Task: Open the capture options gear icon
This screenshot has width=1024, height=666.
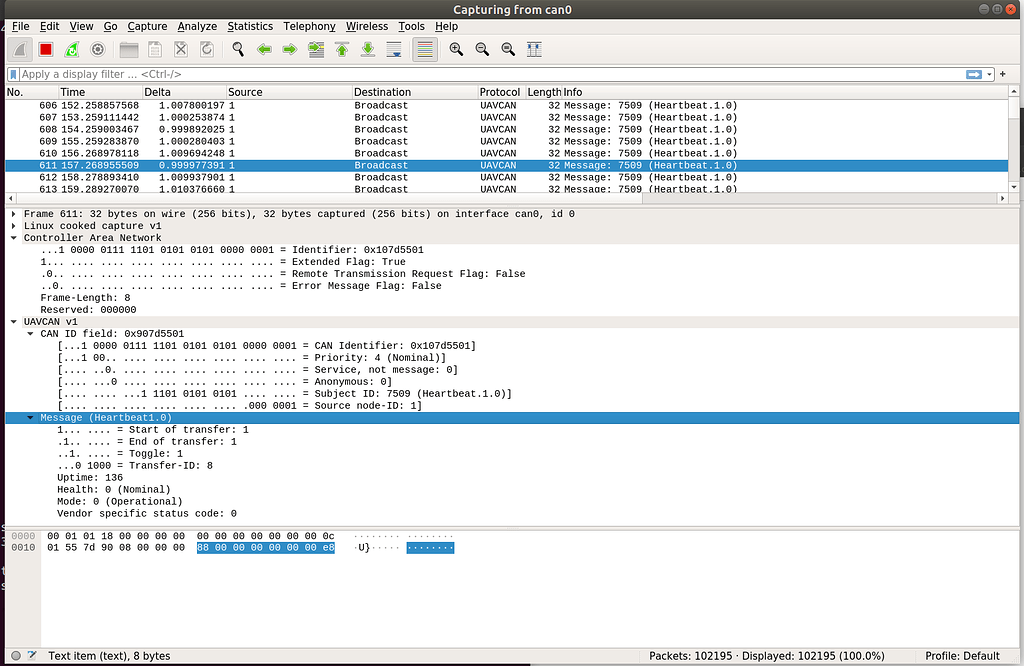Action: click(98, 49)
